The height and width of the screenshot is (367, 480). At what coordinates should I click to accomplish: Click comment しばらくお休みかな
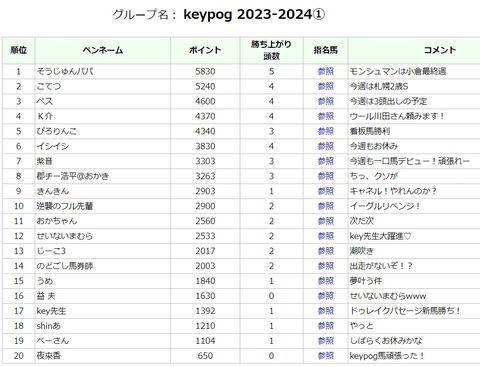pos(386,341)
